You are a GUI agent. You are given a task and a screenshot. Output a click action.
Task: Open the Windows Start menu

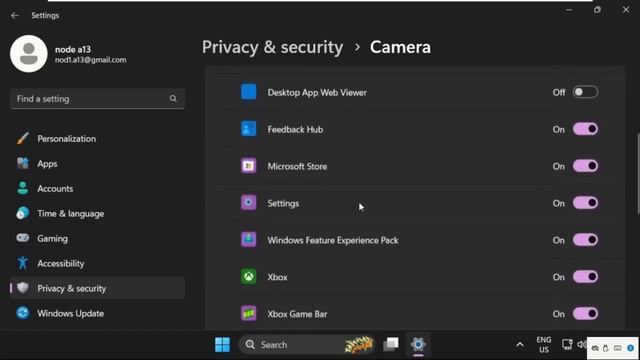click(x=222, y=345)
